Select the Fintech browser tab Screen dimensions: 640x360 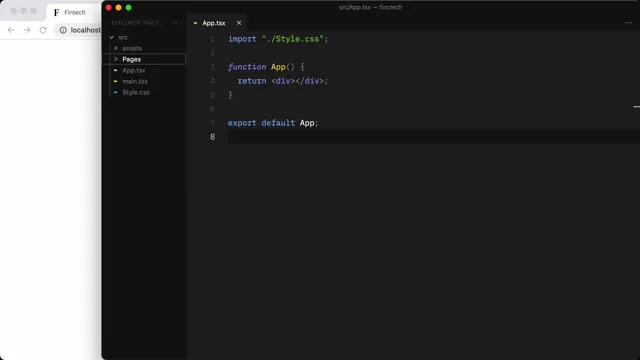click(x=74, y=12)
